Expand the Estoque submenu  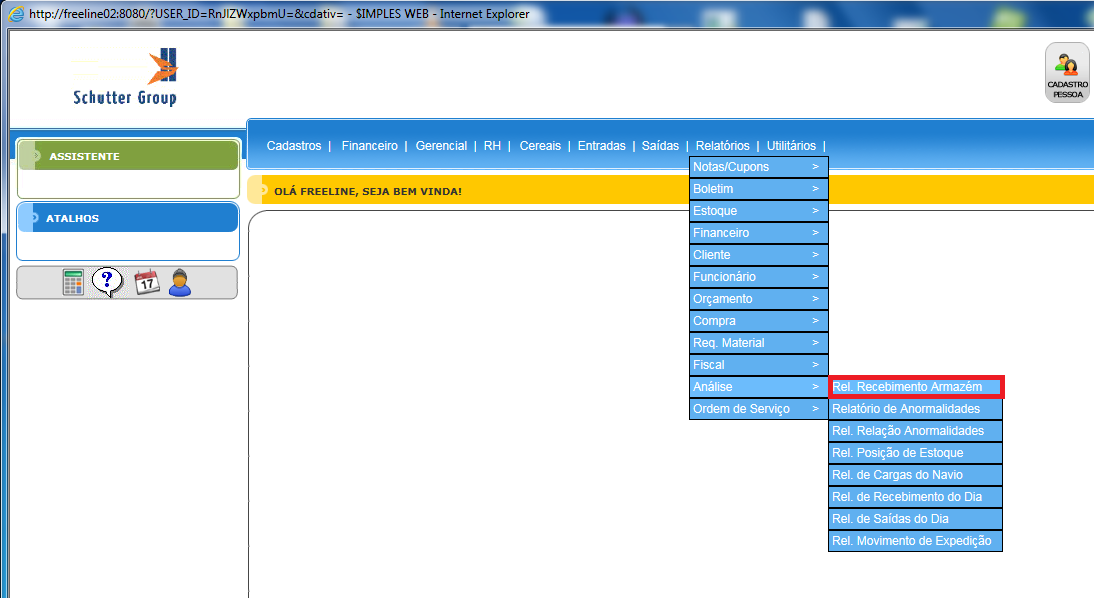coord(758,211)
